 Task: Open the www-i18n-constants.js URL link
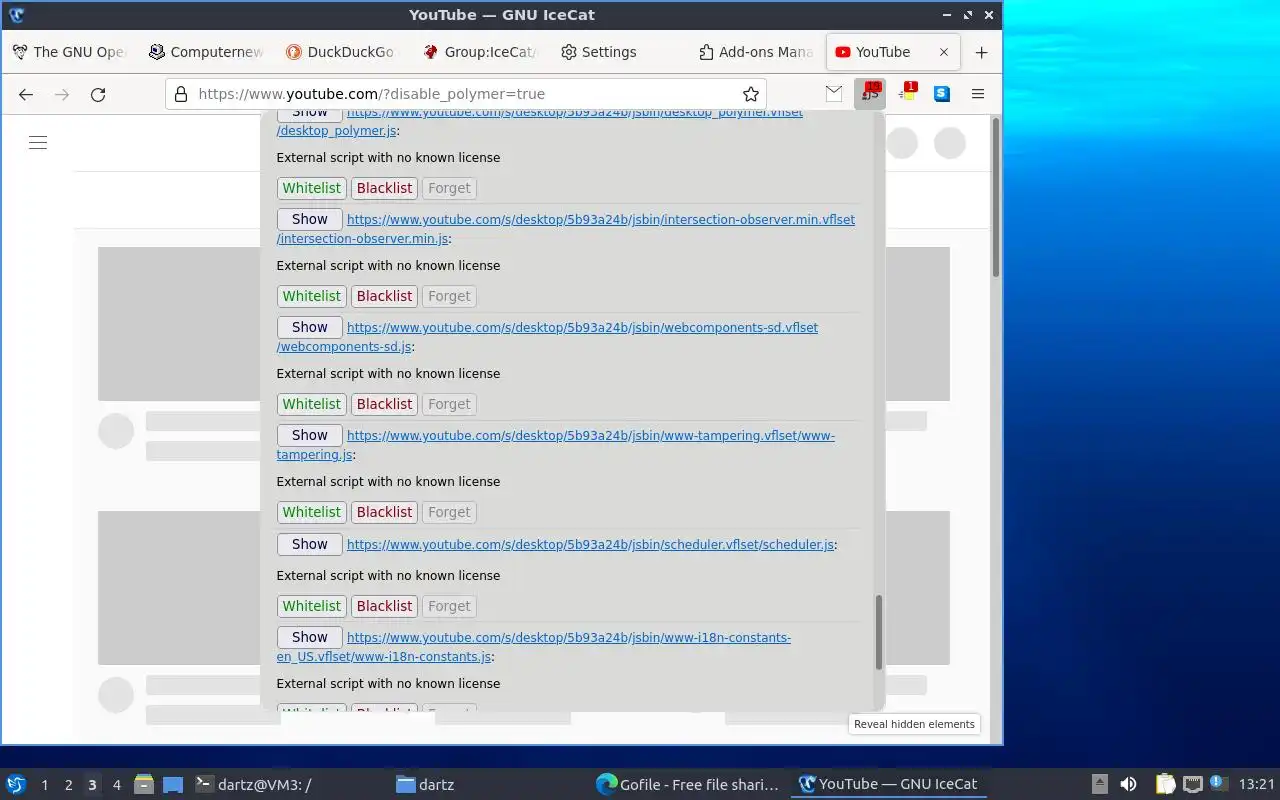(568, 638)
